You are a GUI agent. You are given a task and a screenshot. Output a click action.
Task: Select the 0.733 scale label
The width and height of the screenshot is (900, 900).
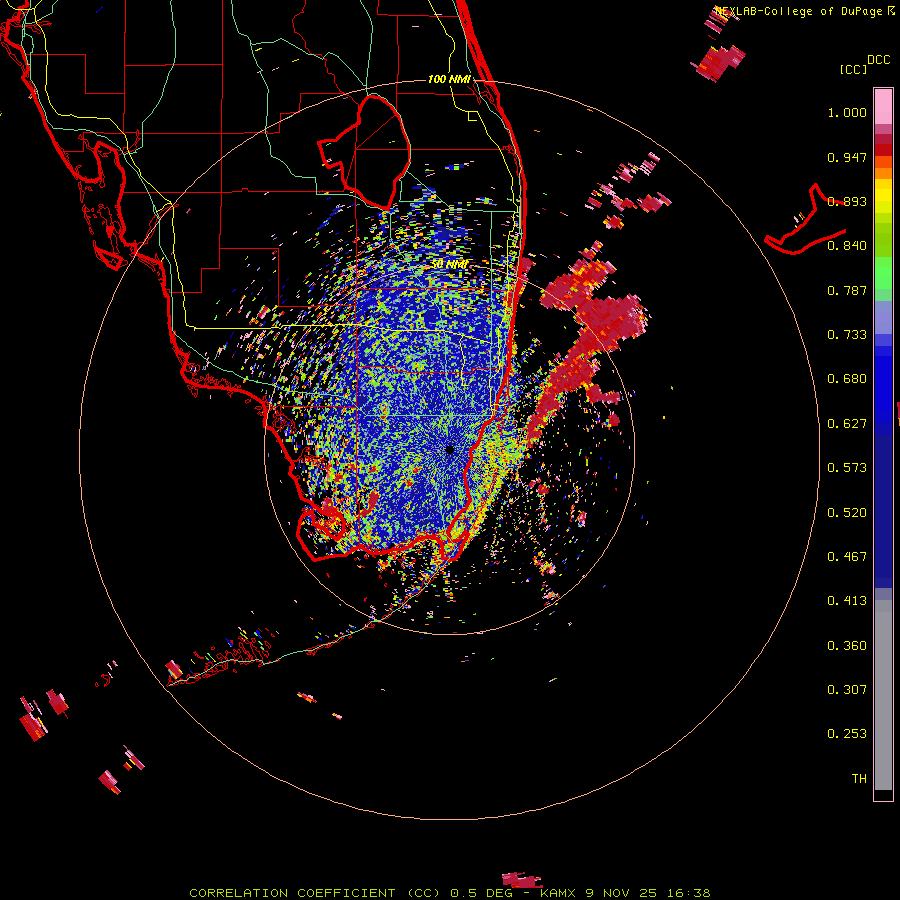point(847,335)
